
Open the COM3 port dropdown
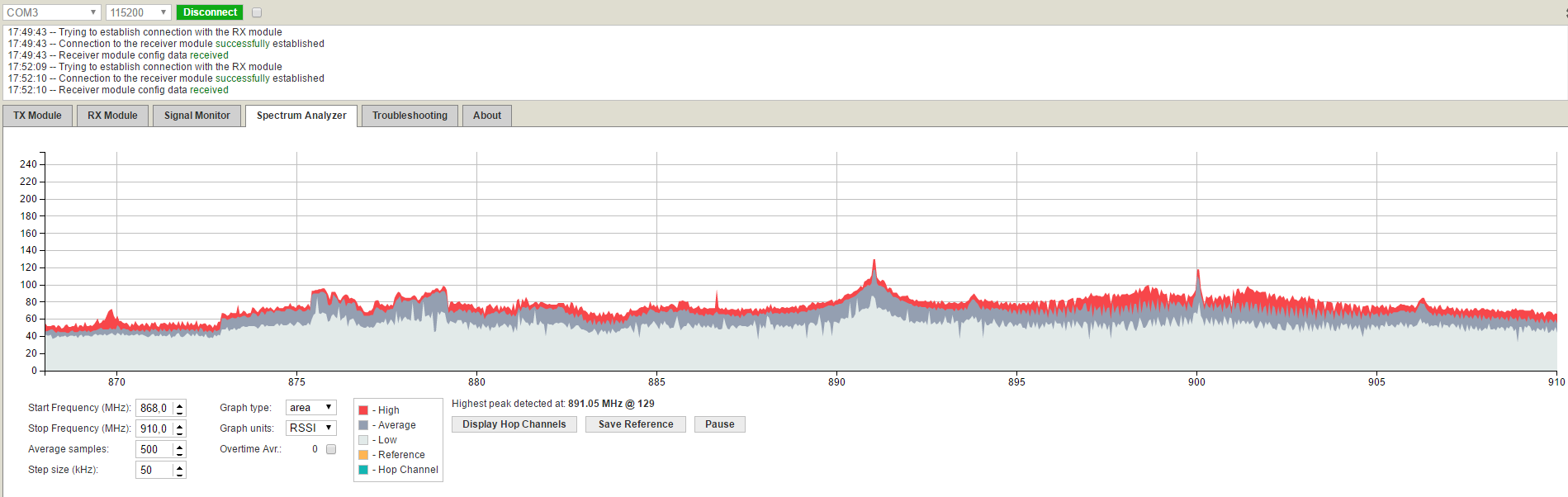pos(52,12)
